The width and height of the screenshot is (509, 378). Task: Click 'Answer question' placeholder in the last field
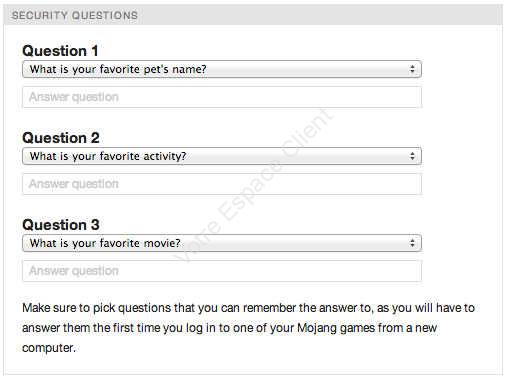74,271
